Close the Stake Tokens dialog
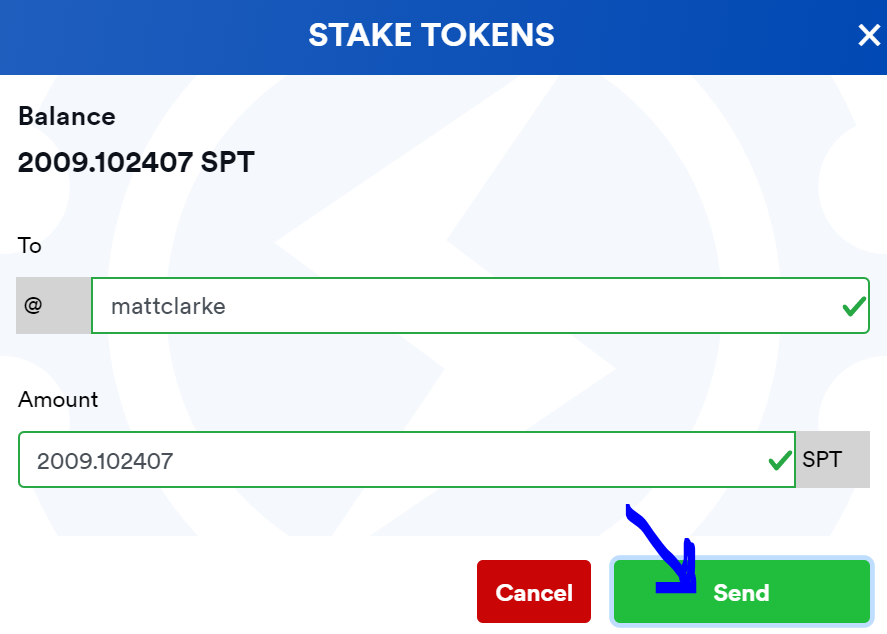 [868, 36]
